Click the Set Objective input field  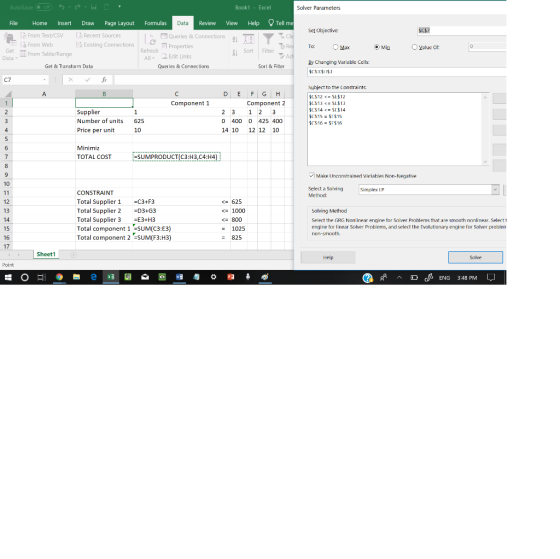(462, 31)
